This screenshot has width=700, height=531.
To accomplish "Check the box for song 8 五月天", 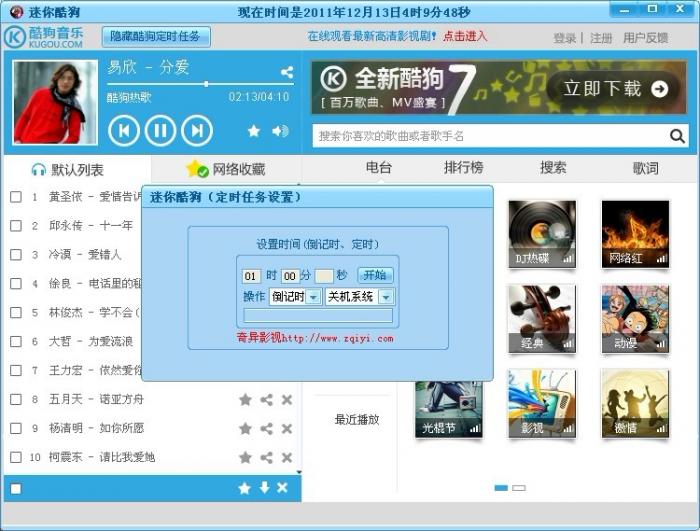I will (x=16, y=399).
